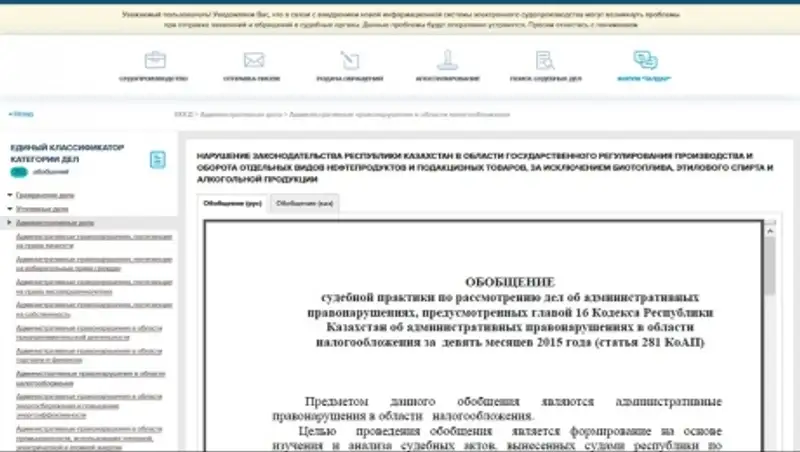Open the Уголовные дела category link
The width and height of the screenshot is (800, 452).
(x=42, y=209)
